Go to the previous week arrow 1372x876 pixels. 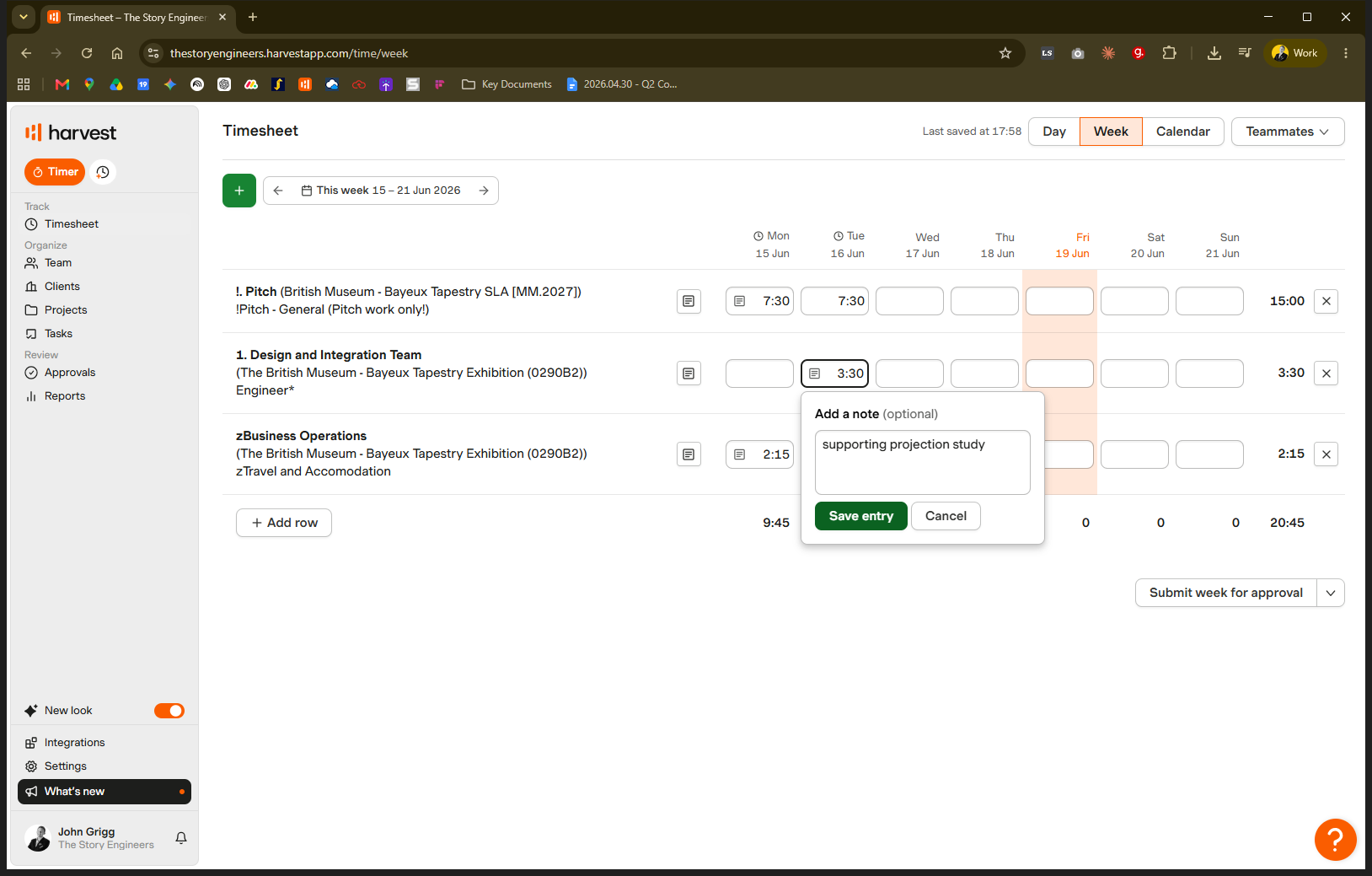[x=278, y=191]
